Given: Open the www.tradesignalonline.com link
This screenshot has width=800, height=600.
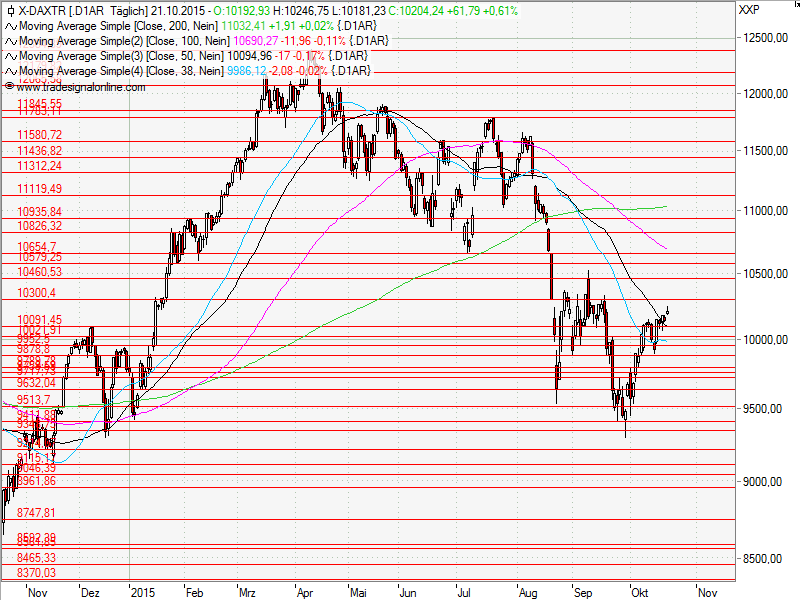Looking at the screenshot, I should 80,87.
